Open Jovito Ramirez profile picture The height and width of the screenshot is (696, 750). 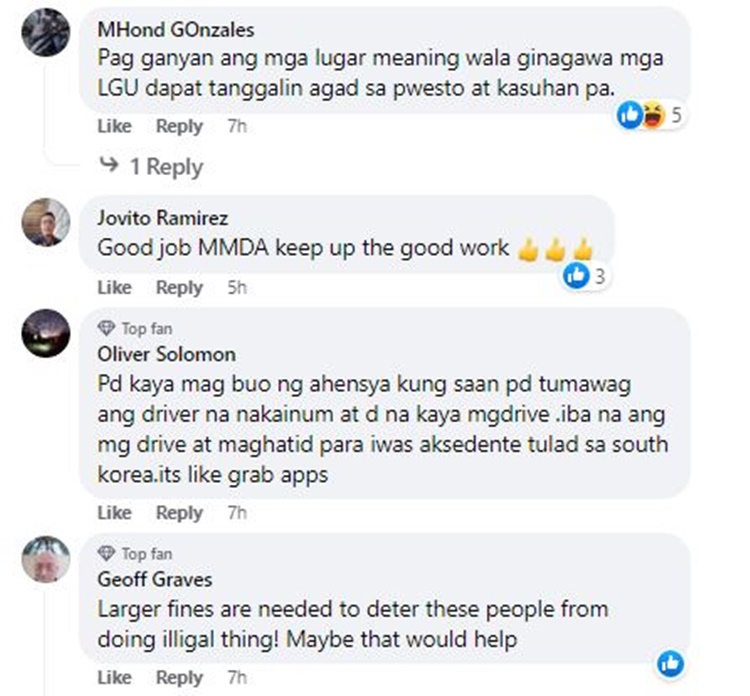pos(46,222)
